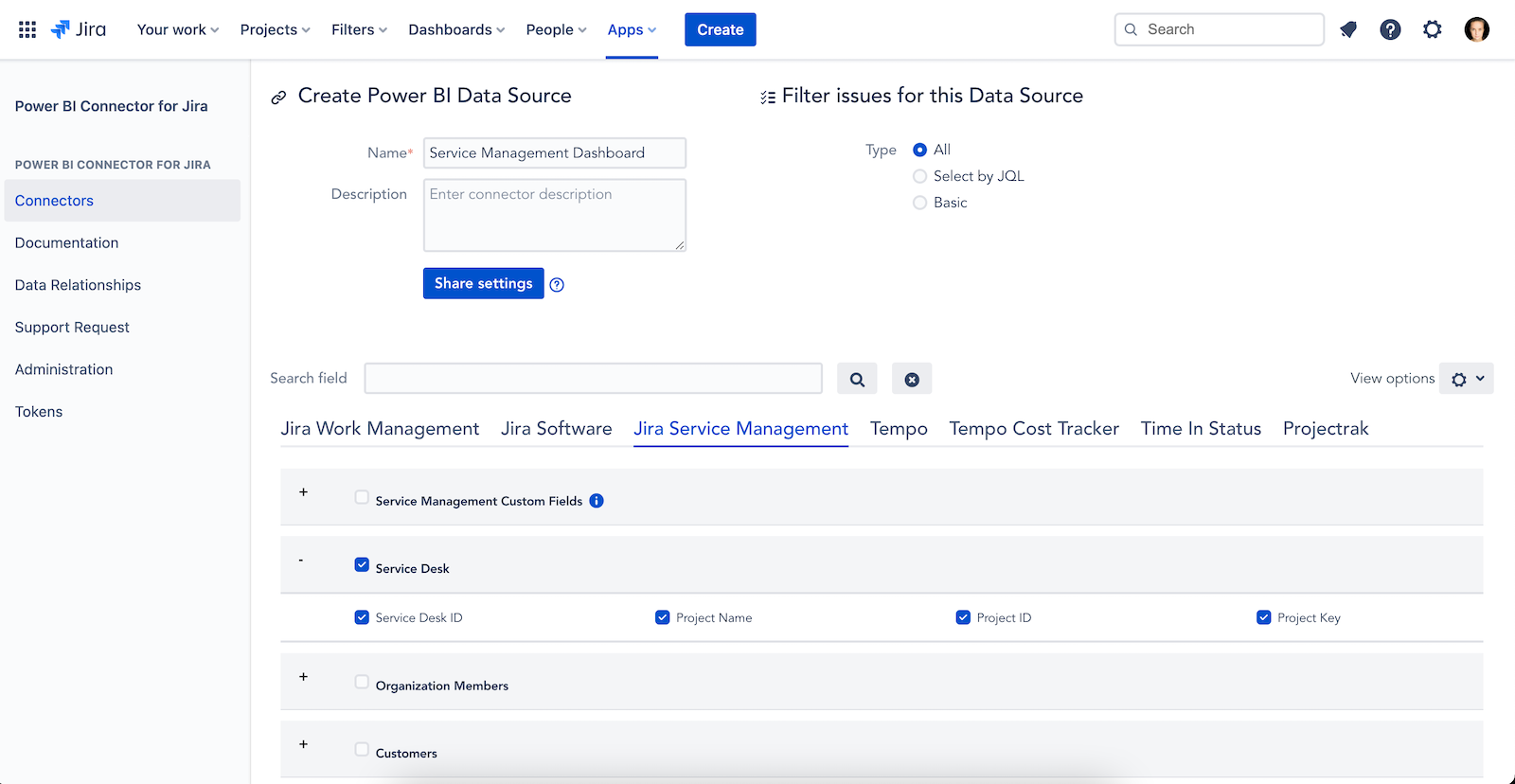Screen dimensions: 1515x784
Task: Click the magnifier icon in Search box
Action: click(1131, 29)
